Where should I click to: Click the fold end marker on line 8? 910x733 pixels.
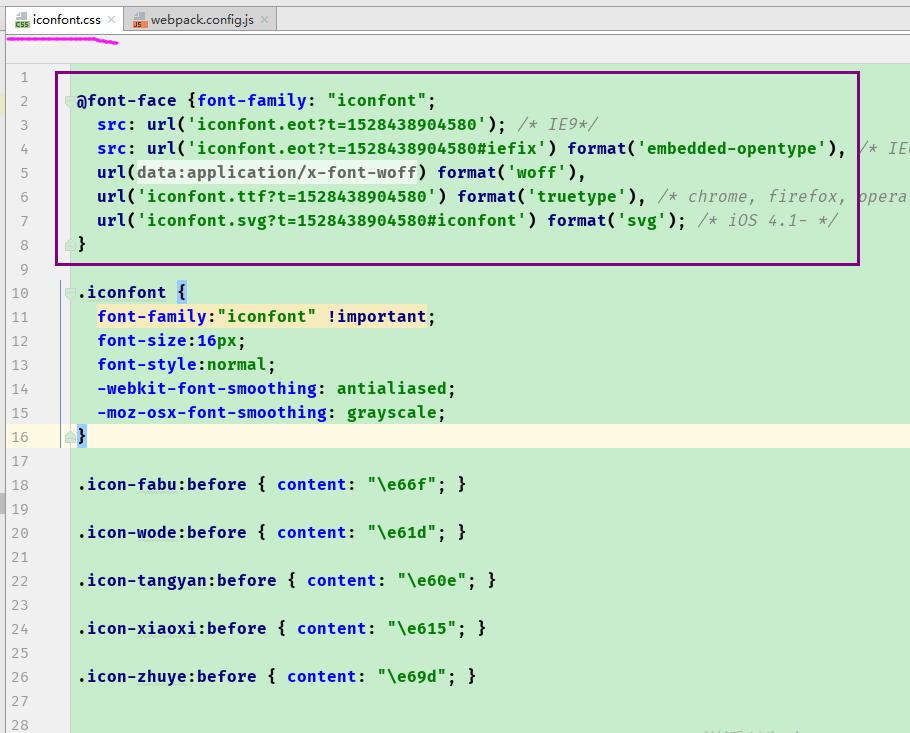70,244
